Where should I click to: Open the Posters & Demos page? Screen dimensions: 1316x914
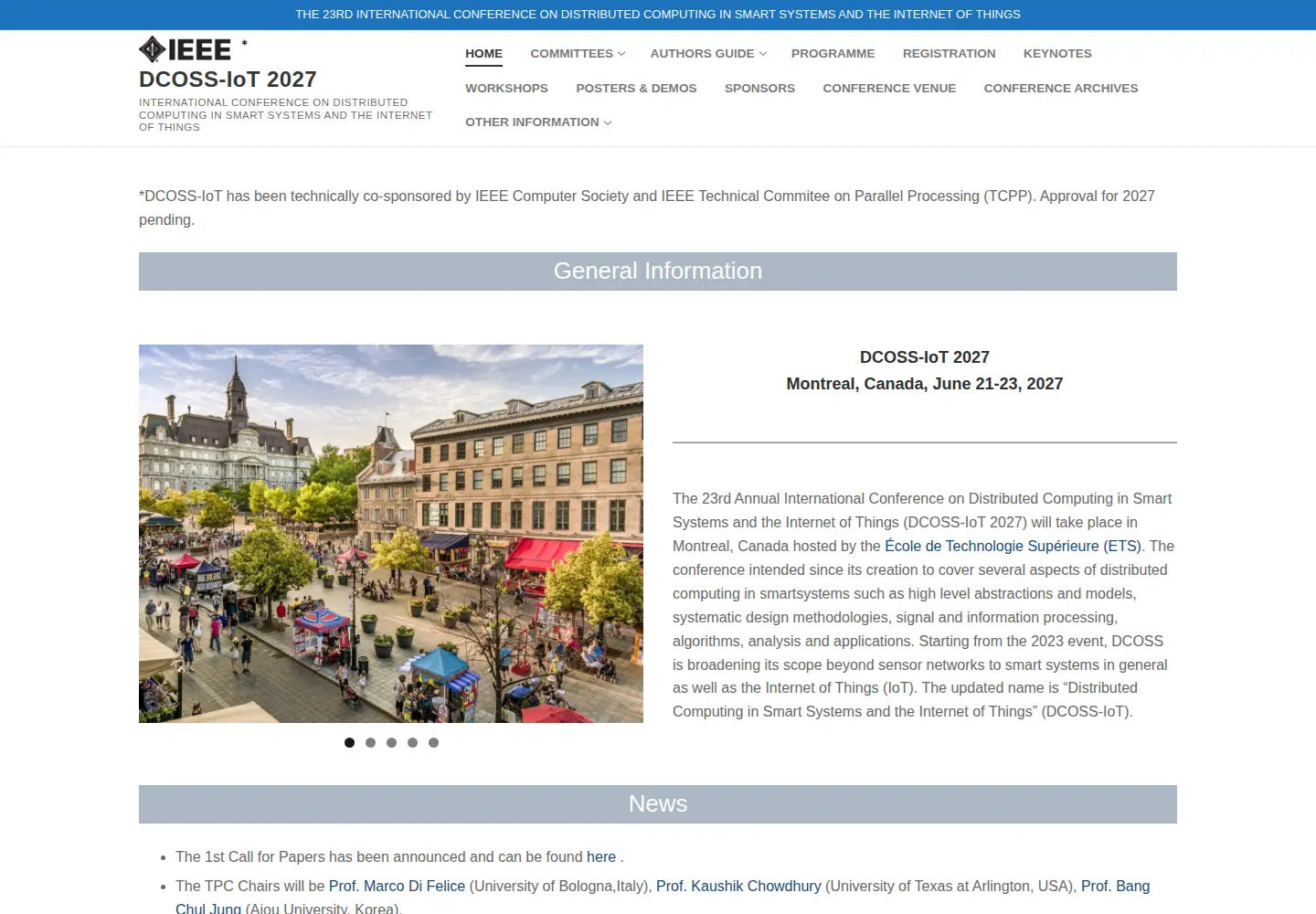coord(636,88)
